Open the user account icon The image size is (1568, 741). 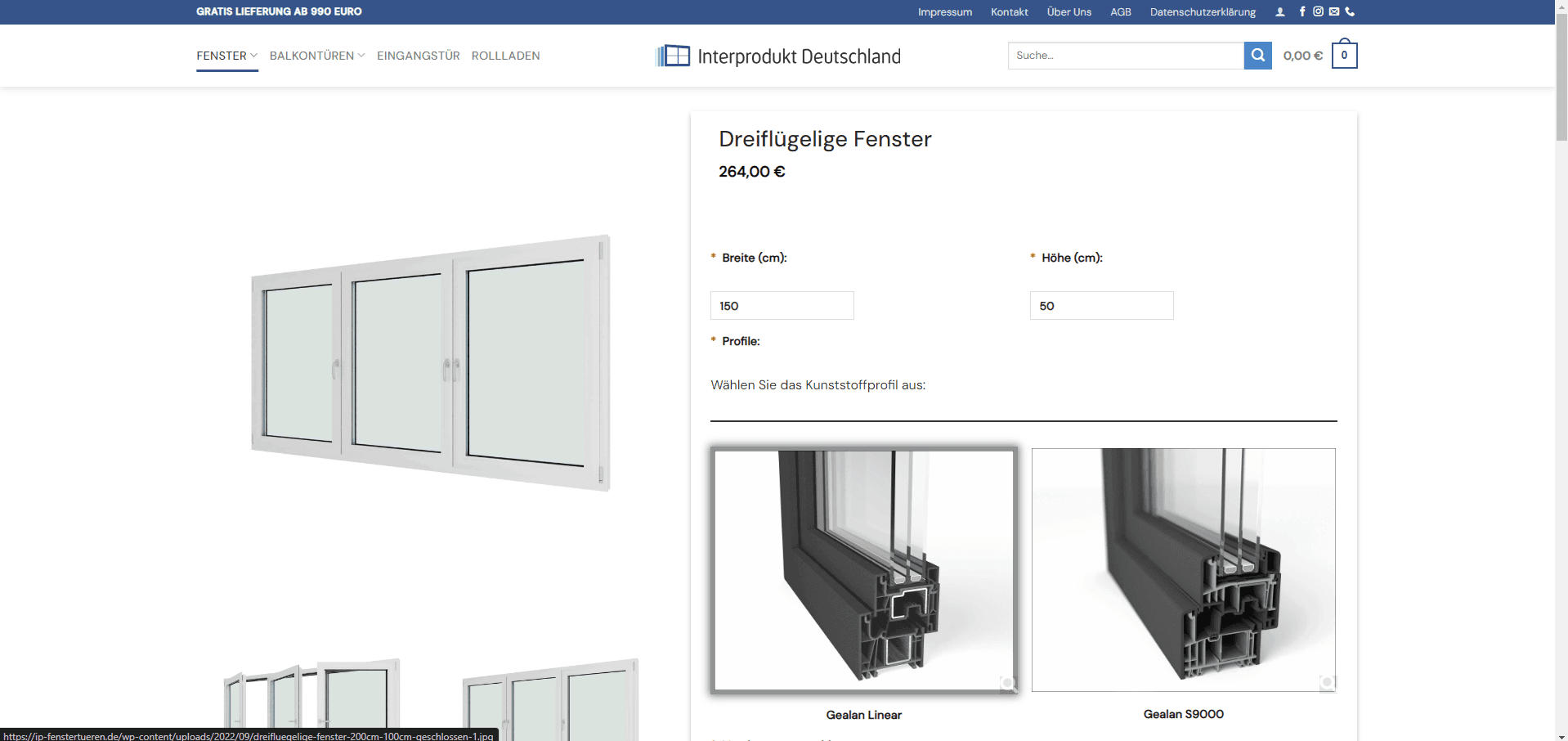pos(1279,12)
